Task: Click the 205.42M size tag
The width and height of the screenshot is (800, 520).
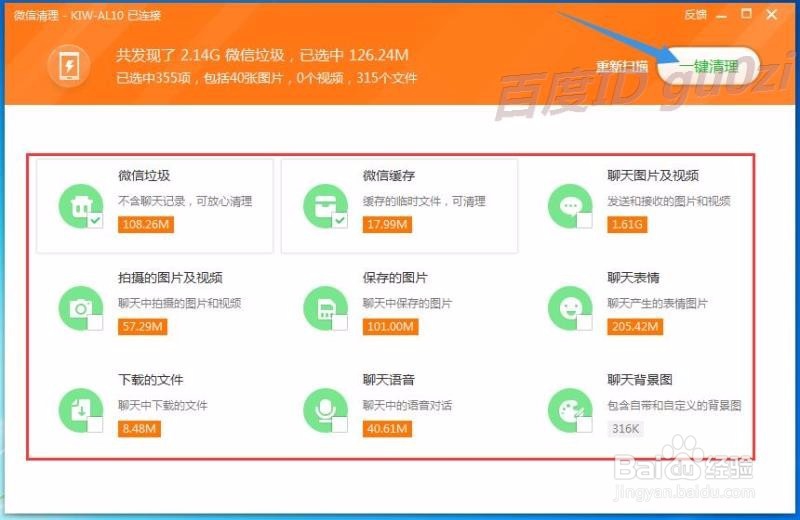Action: (x=635, y=327)
